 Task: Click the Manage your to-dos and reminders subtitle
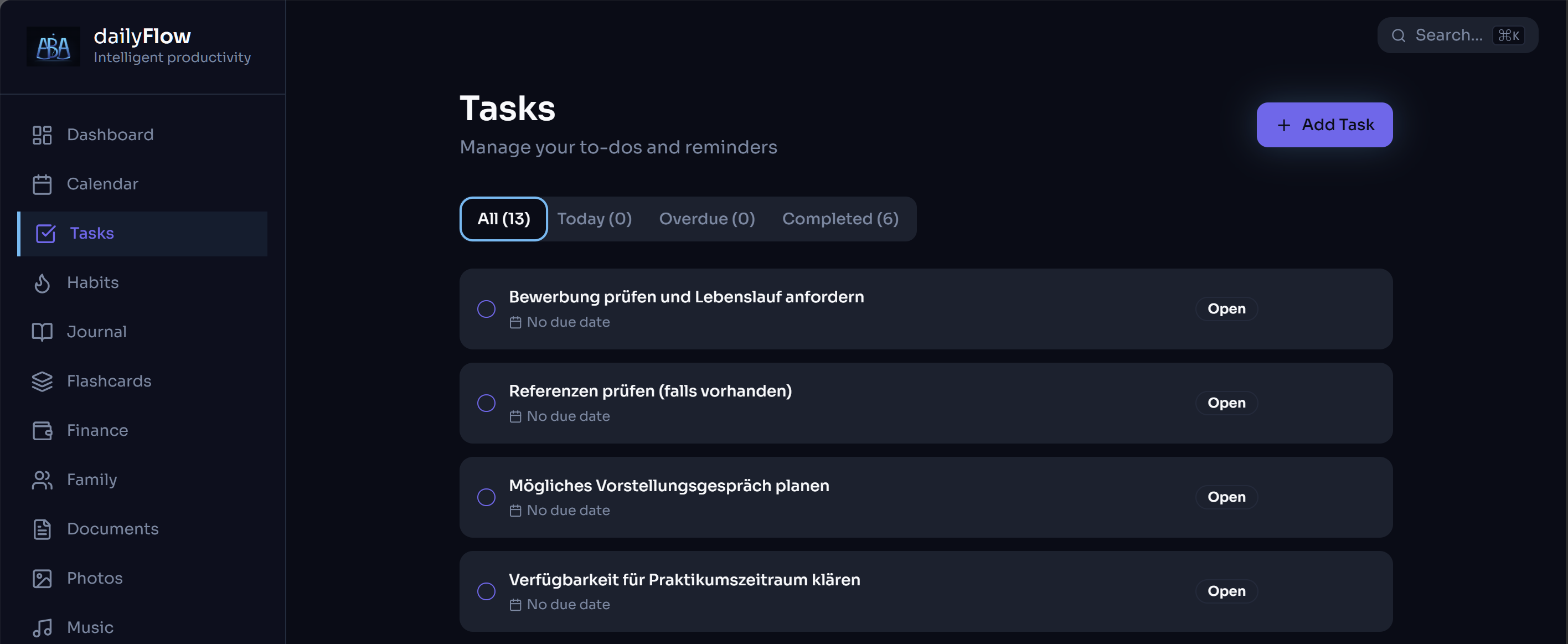tap(618, 148)
